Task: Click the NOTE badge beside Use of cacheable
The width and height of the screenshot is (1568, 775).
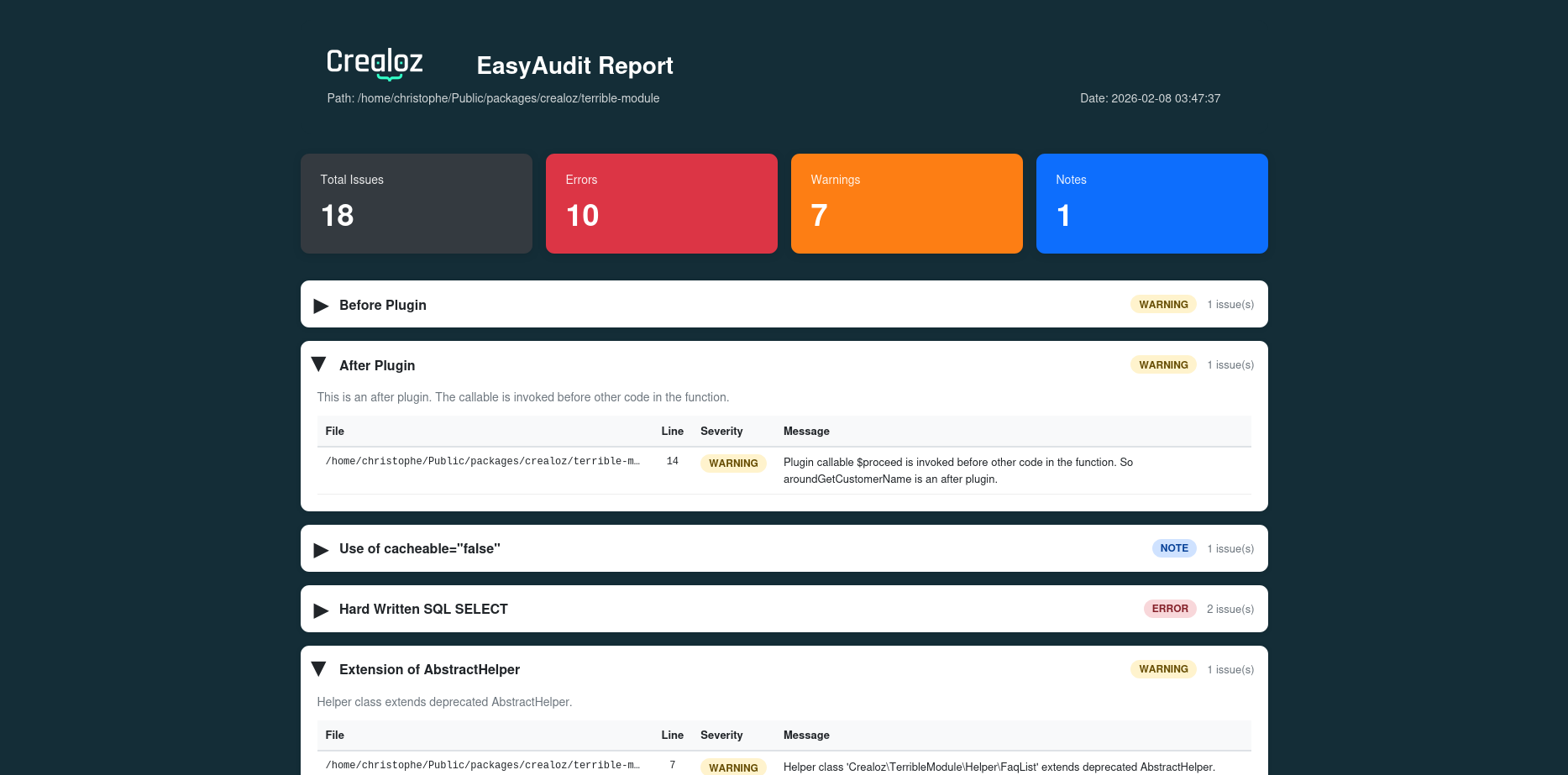Action: click(1173, 547)
